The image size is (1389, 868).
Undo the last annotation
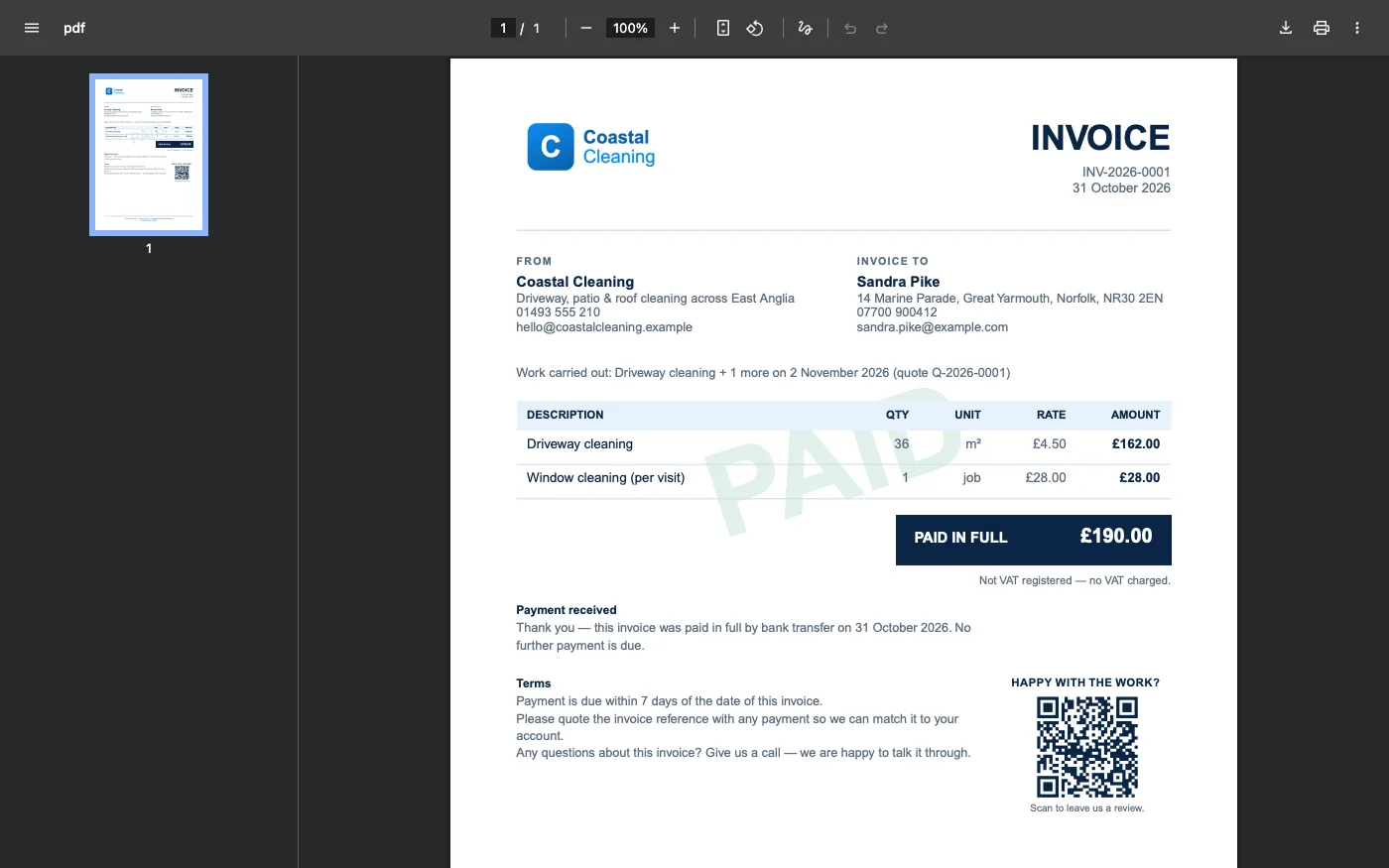tap(850, 28)
